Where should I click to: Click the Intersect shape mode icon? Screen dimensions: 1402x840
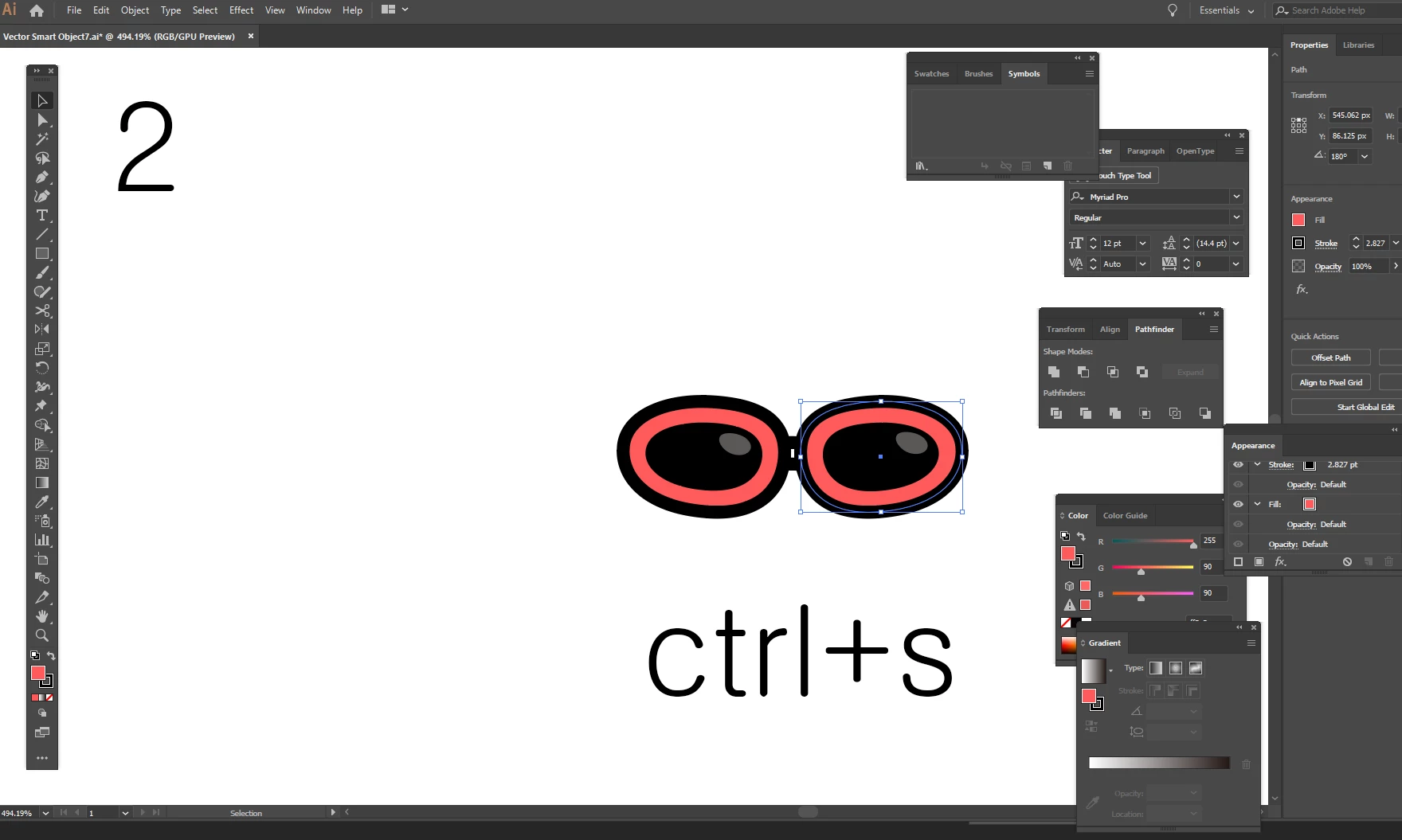pyautogui.click(x=1113, y=372)
